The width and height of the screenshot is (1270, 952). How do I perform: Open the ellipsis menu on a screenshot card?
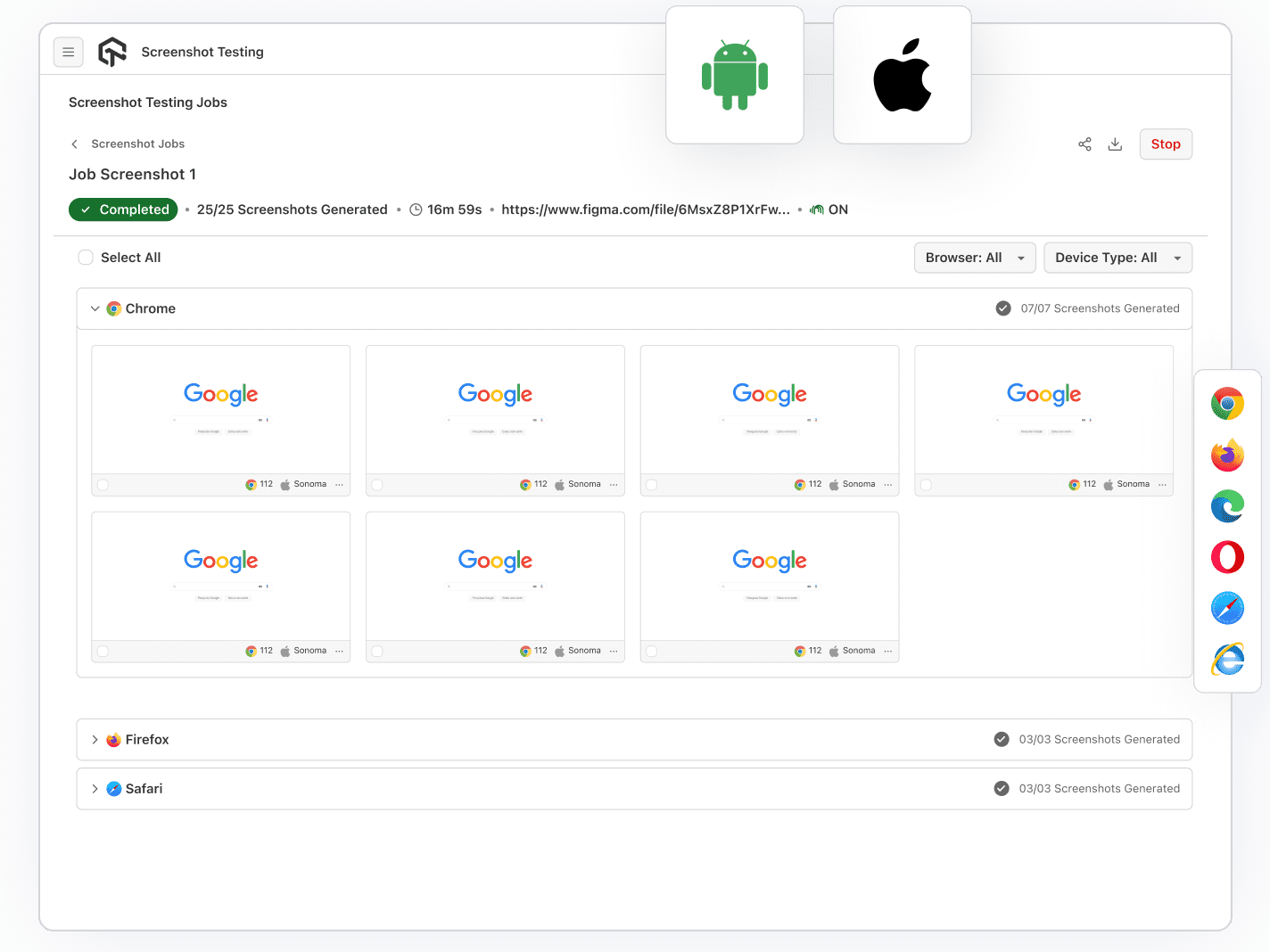coord(340,484)
